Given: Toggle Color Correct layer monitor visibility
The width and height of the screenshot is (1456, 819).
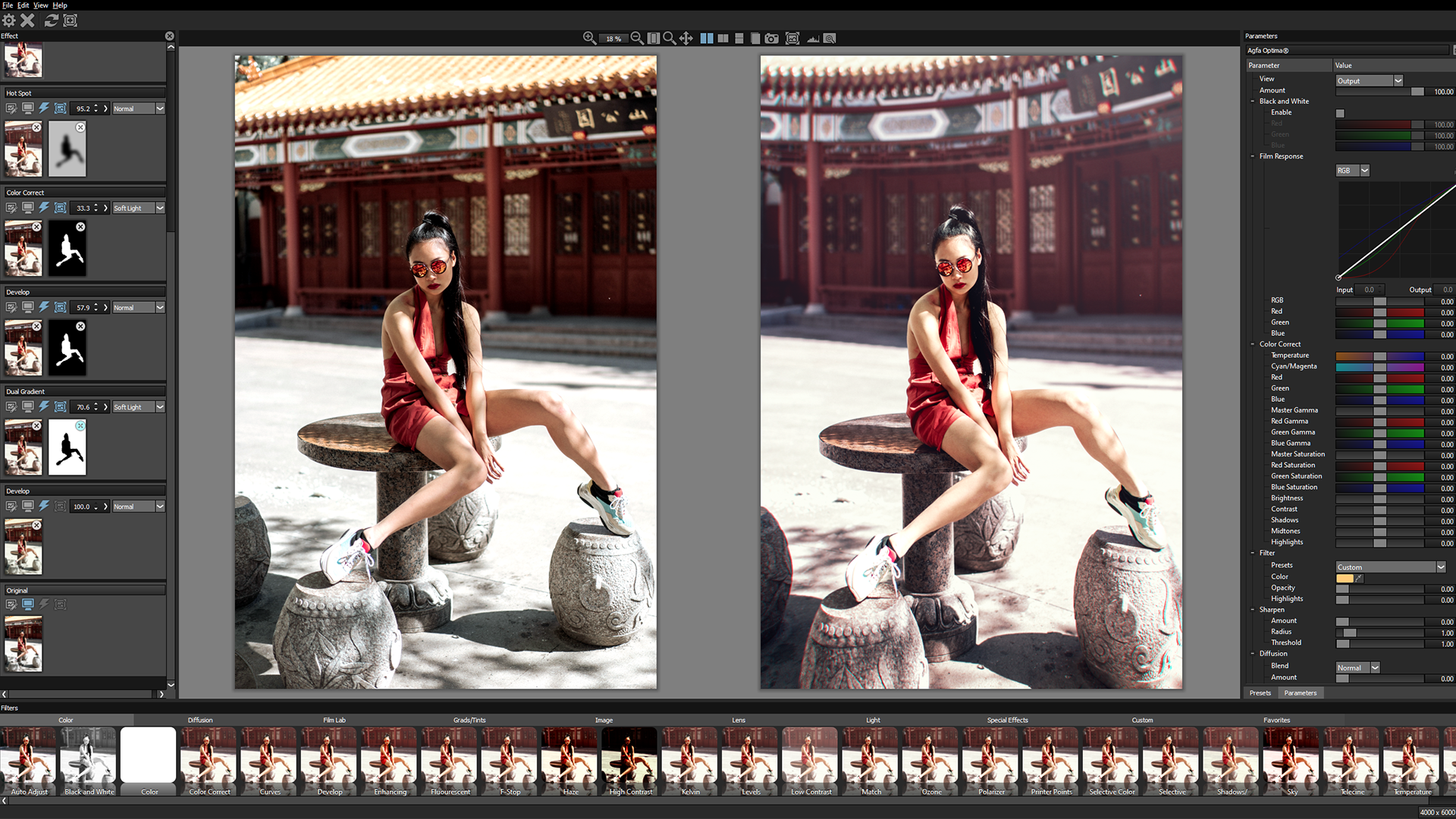Looking at the screenshot, I should [x=28, y=208].
